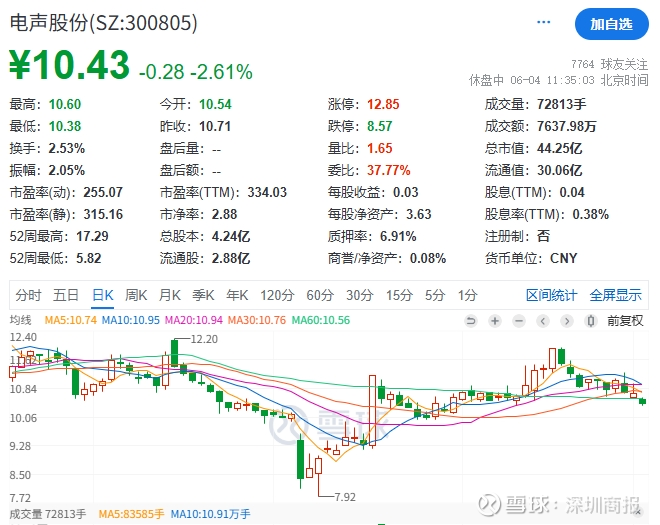
Task: Click the 最低 value 10.38
Action: pos(65,126)
